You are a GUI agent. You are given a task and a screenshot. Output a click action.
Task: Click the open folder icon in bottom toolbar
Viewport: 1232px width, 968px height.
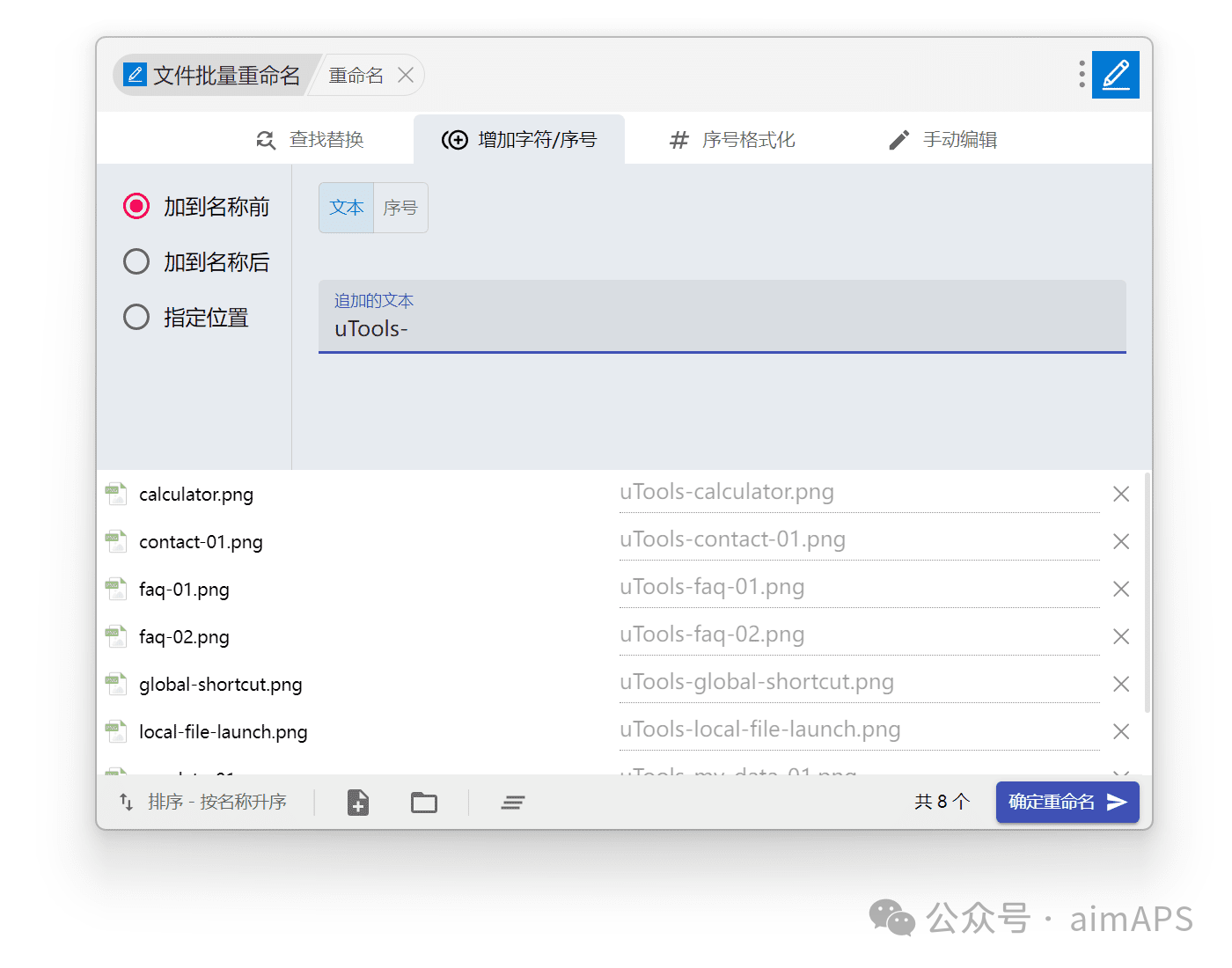424,803
